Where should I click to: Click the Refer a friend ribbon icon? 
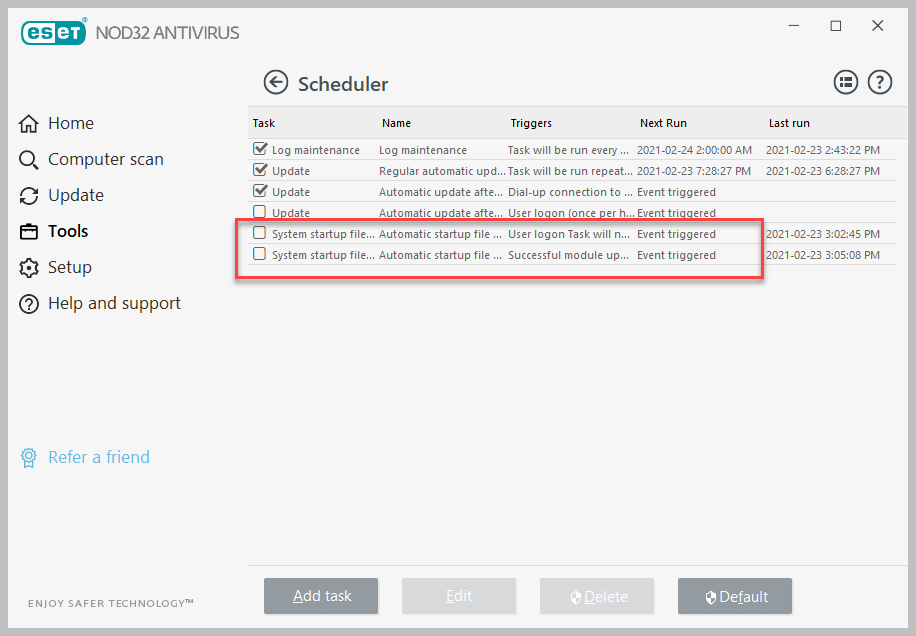point(29,457)
